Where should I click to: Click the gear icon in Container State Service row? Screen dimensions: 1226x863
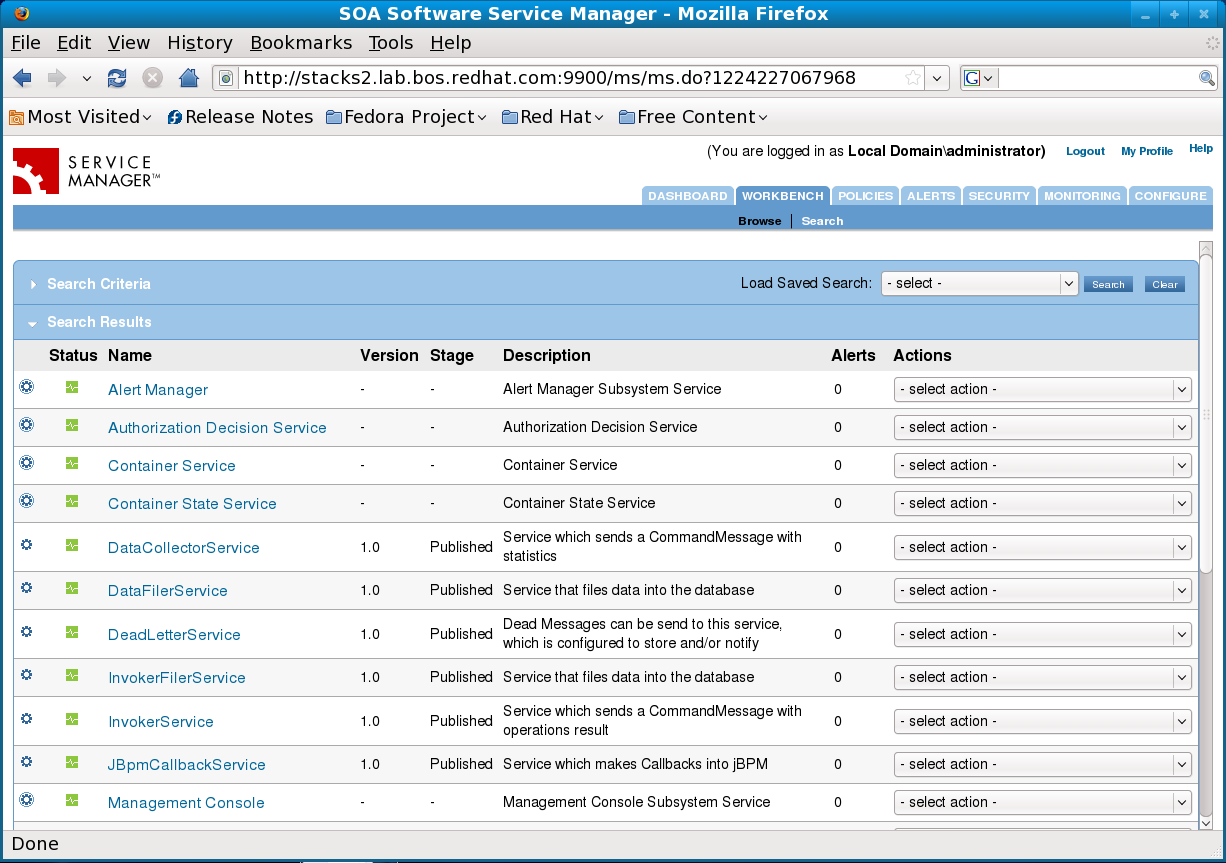pyautogui.click(x=27, y=501)
